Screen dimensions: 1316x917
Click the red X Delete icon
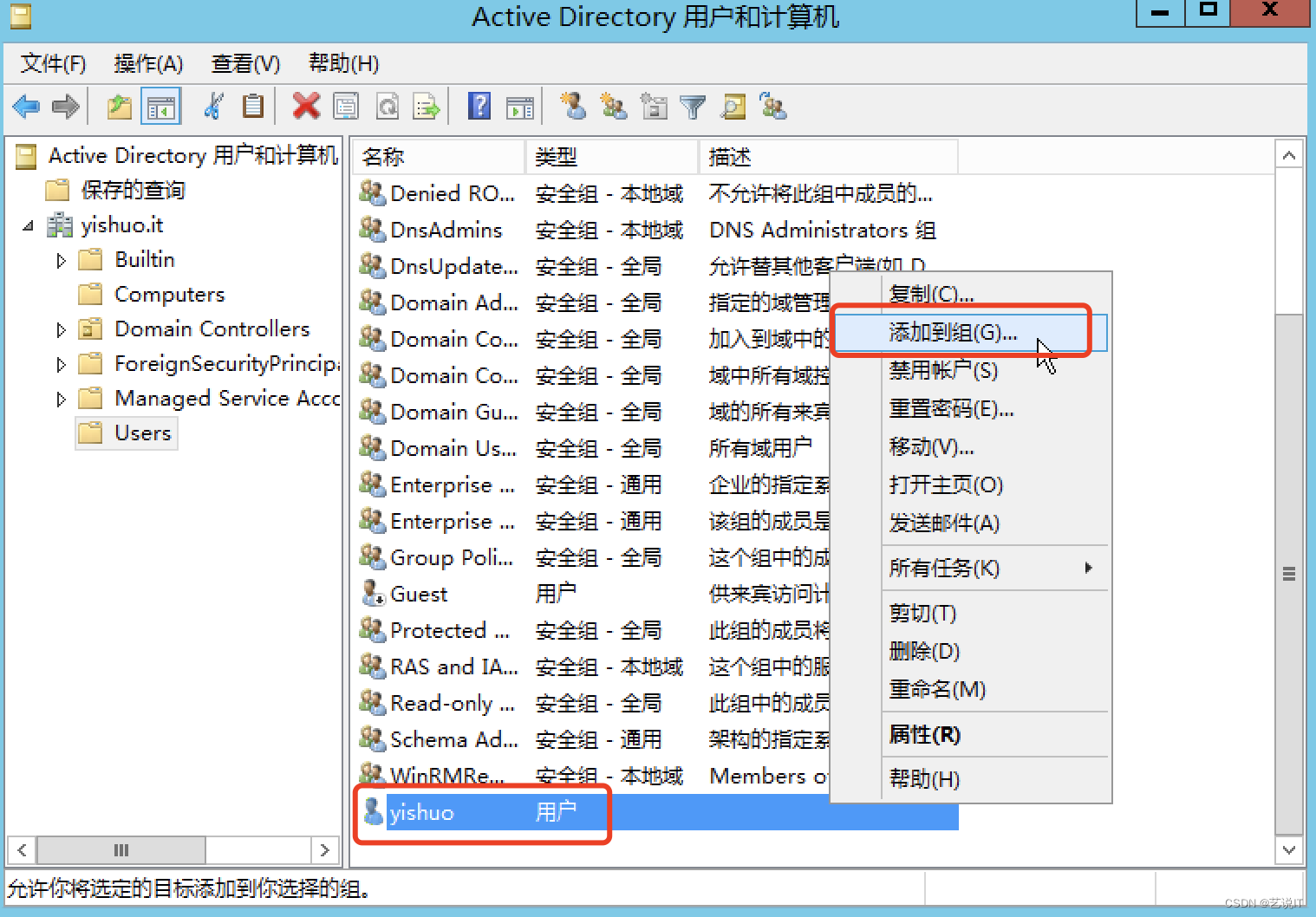[x=306, y=107]
